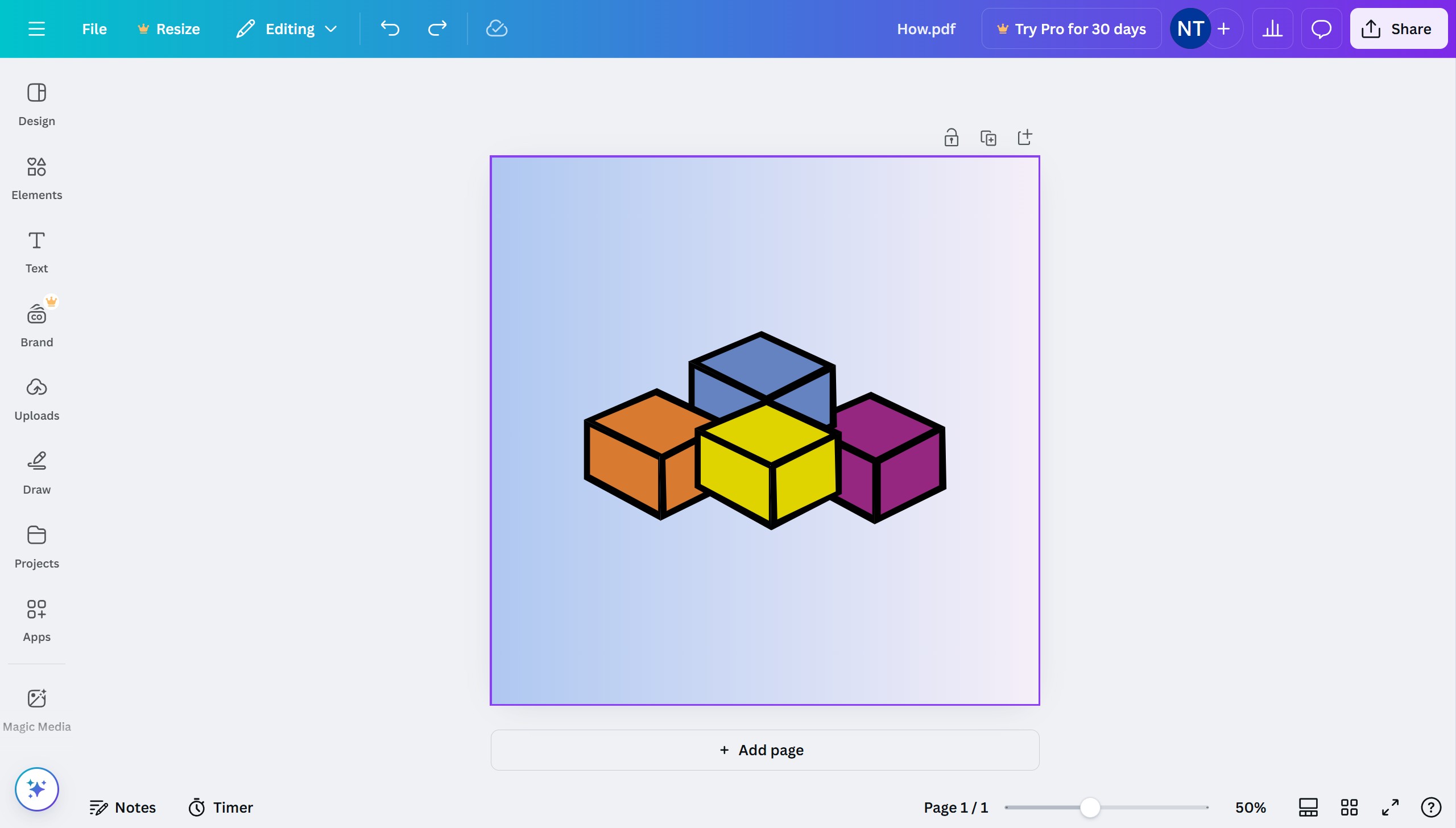This screenshot has width=1456, height=828.
Task: Open the Draw tool panel
Action: pos(36,473)
